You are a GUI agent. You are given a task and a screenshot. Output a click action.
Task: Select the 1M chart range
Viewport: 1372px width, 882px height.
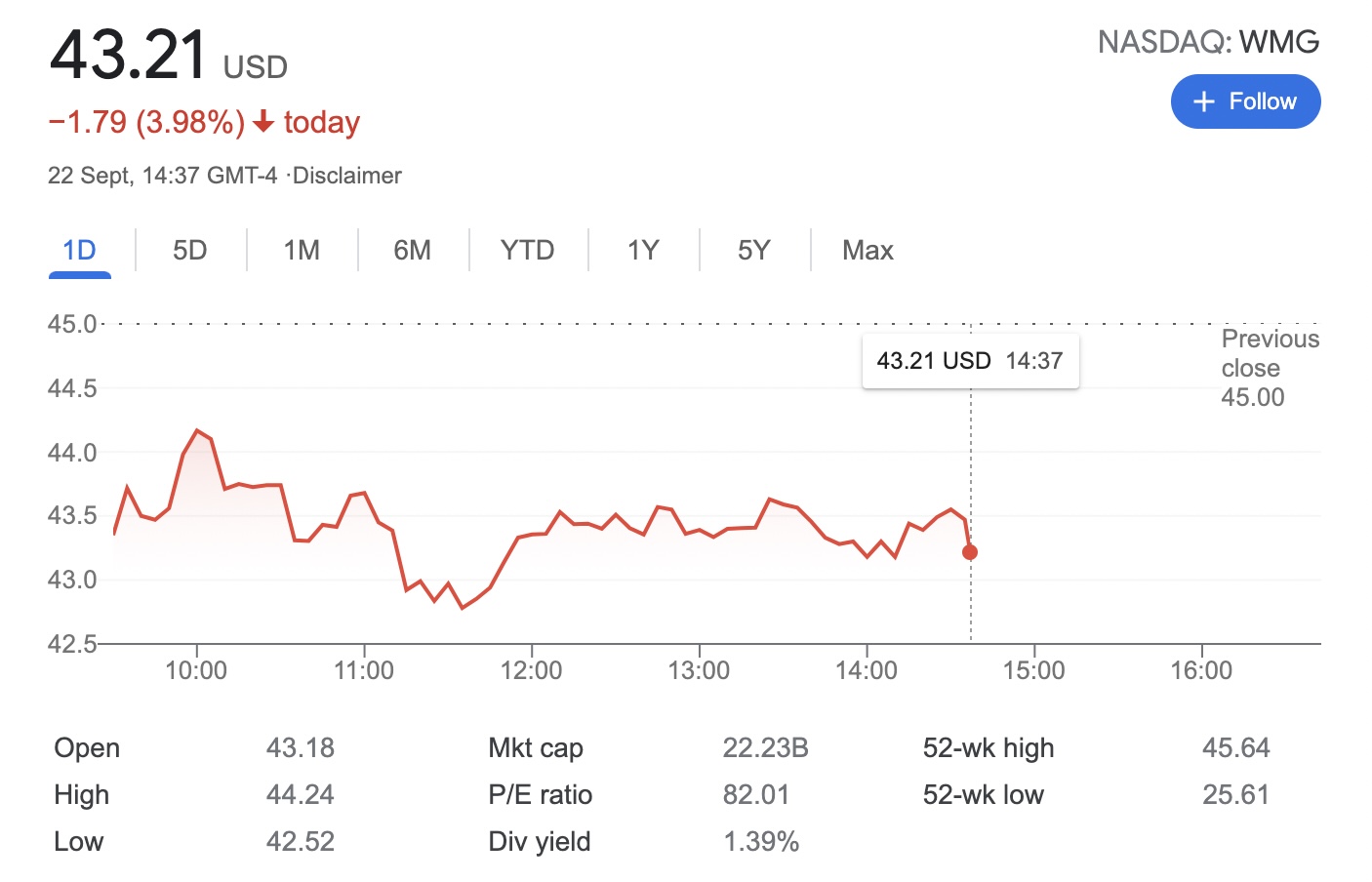[x=302, y=251]
